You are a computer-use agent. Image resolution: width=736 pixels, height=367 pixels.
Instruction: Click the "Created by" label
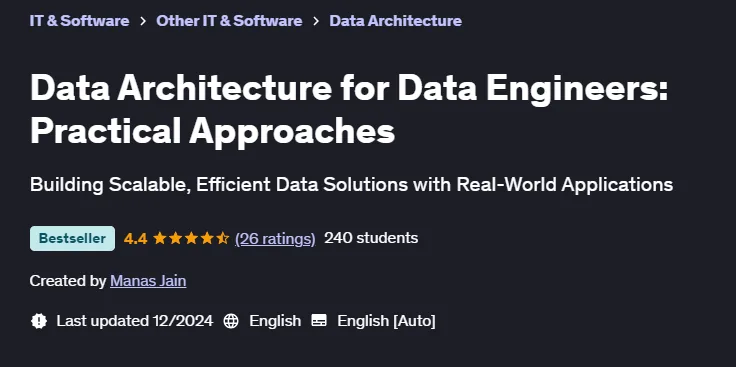coord(68,281)
